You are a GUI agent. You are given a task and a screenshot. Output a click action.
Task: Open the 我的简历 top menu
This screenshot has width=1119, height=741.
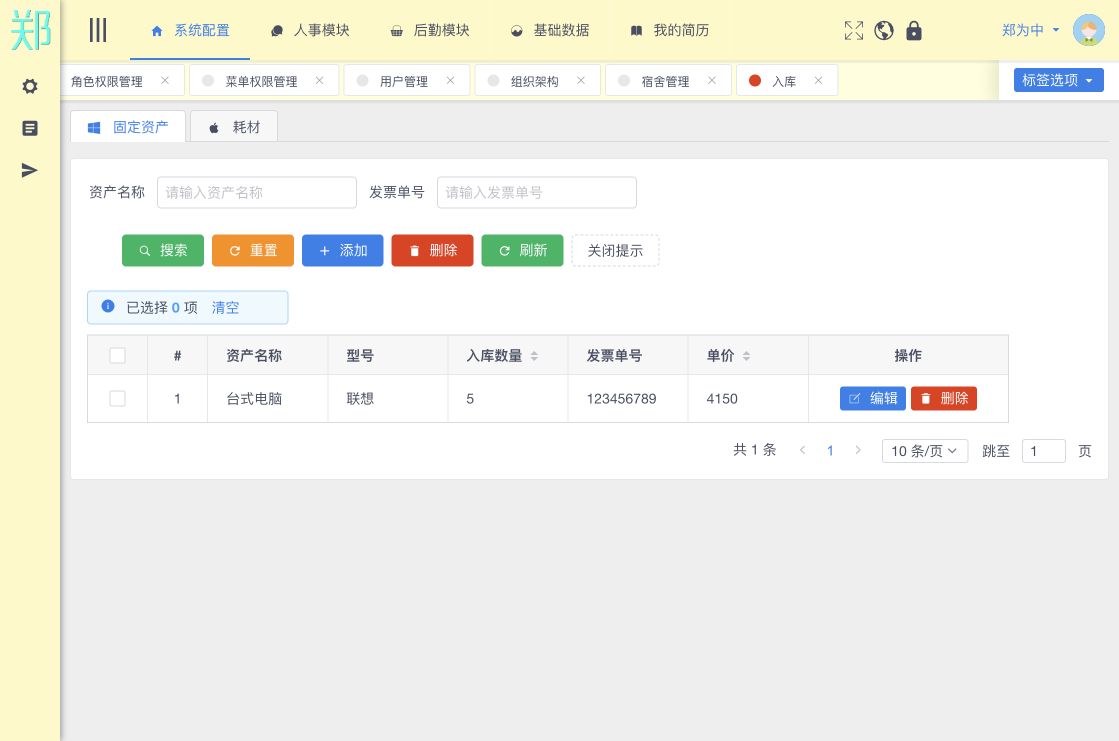tap(670, 30)
